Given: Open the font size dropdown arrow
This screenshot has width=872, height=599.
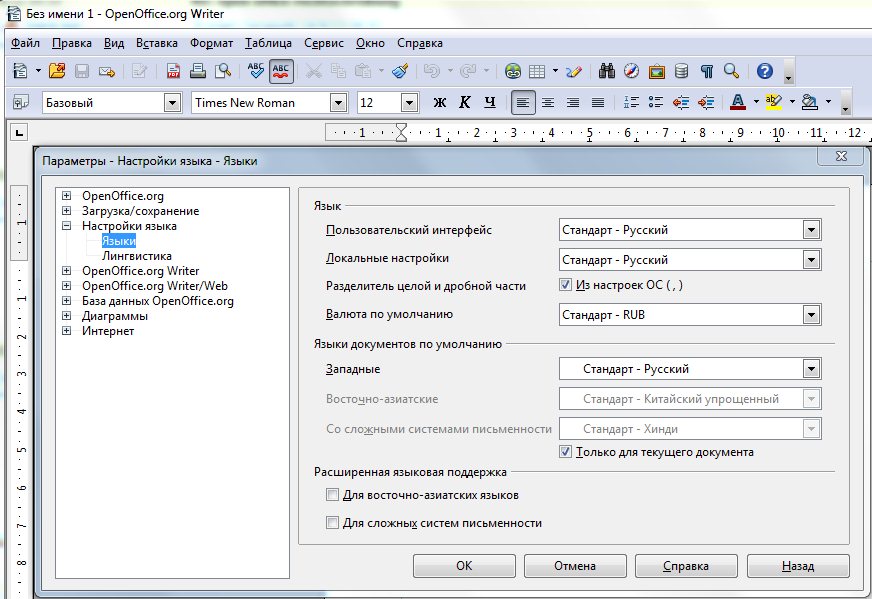Looking at the screenshot, I should pyautogui.click(x=409, y=103).
